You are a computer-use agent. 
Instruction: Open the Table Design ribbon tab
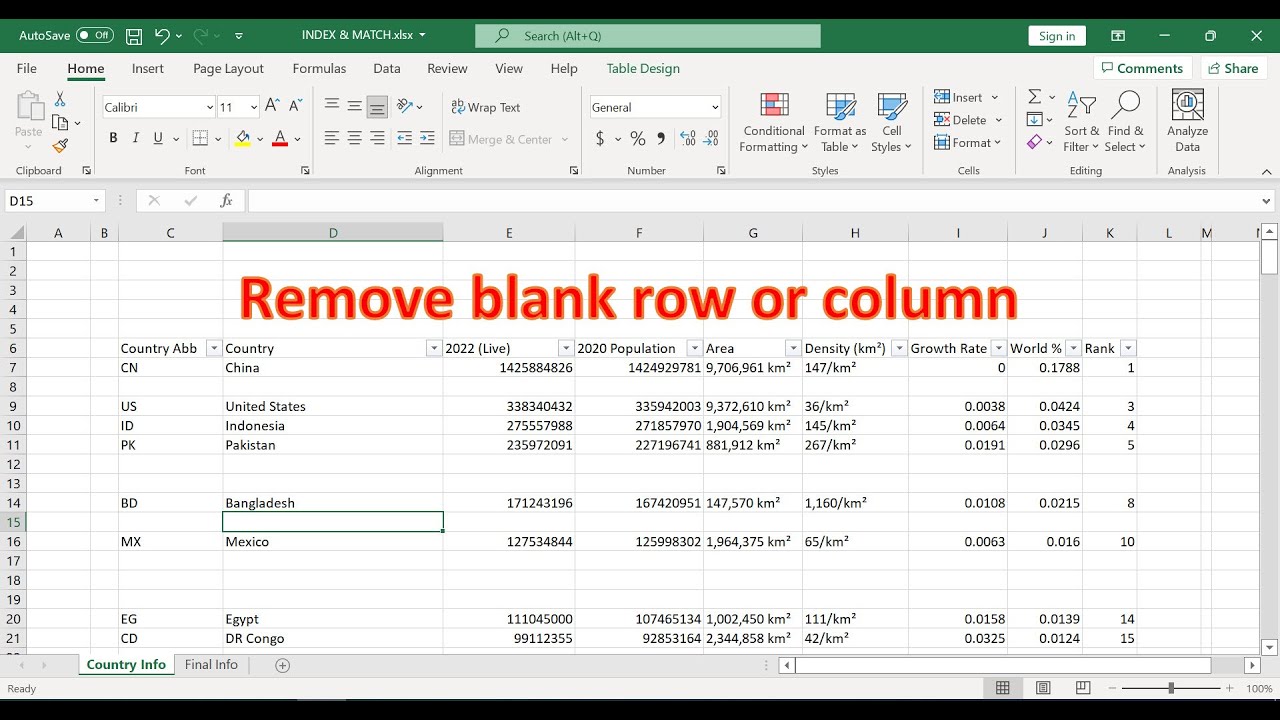coord(643,68)
